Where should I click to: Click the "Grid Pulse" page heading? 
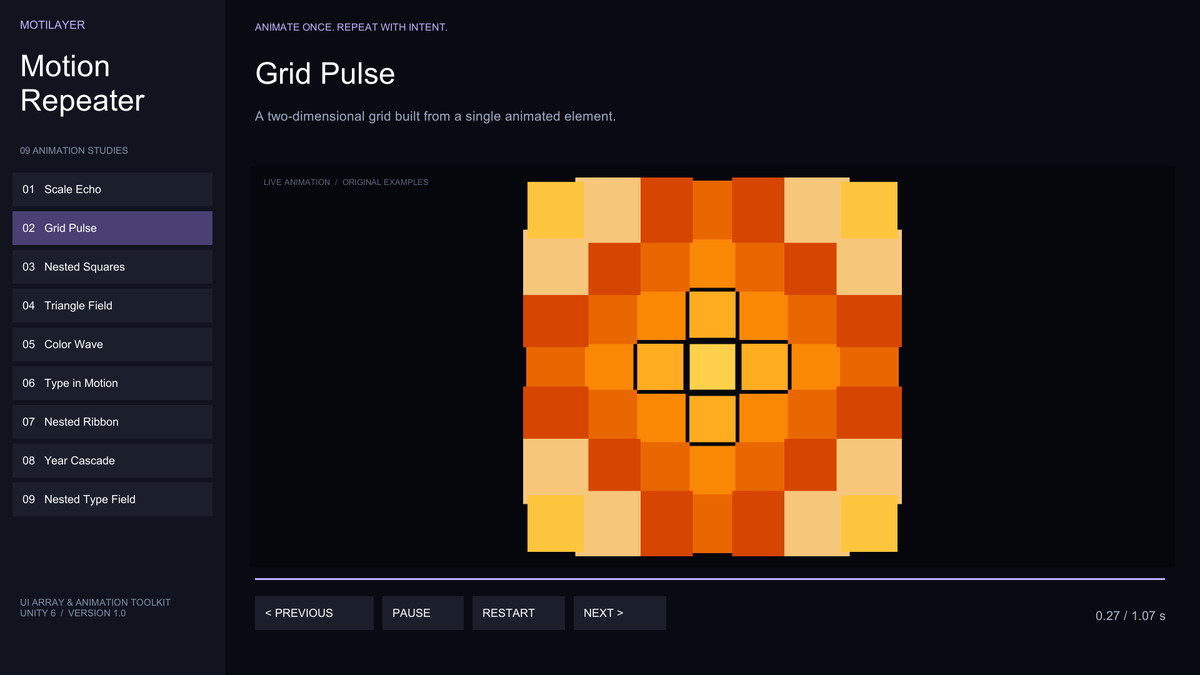(x=325, y=73)
